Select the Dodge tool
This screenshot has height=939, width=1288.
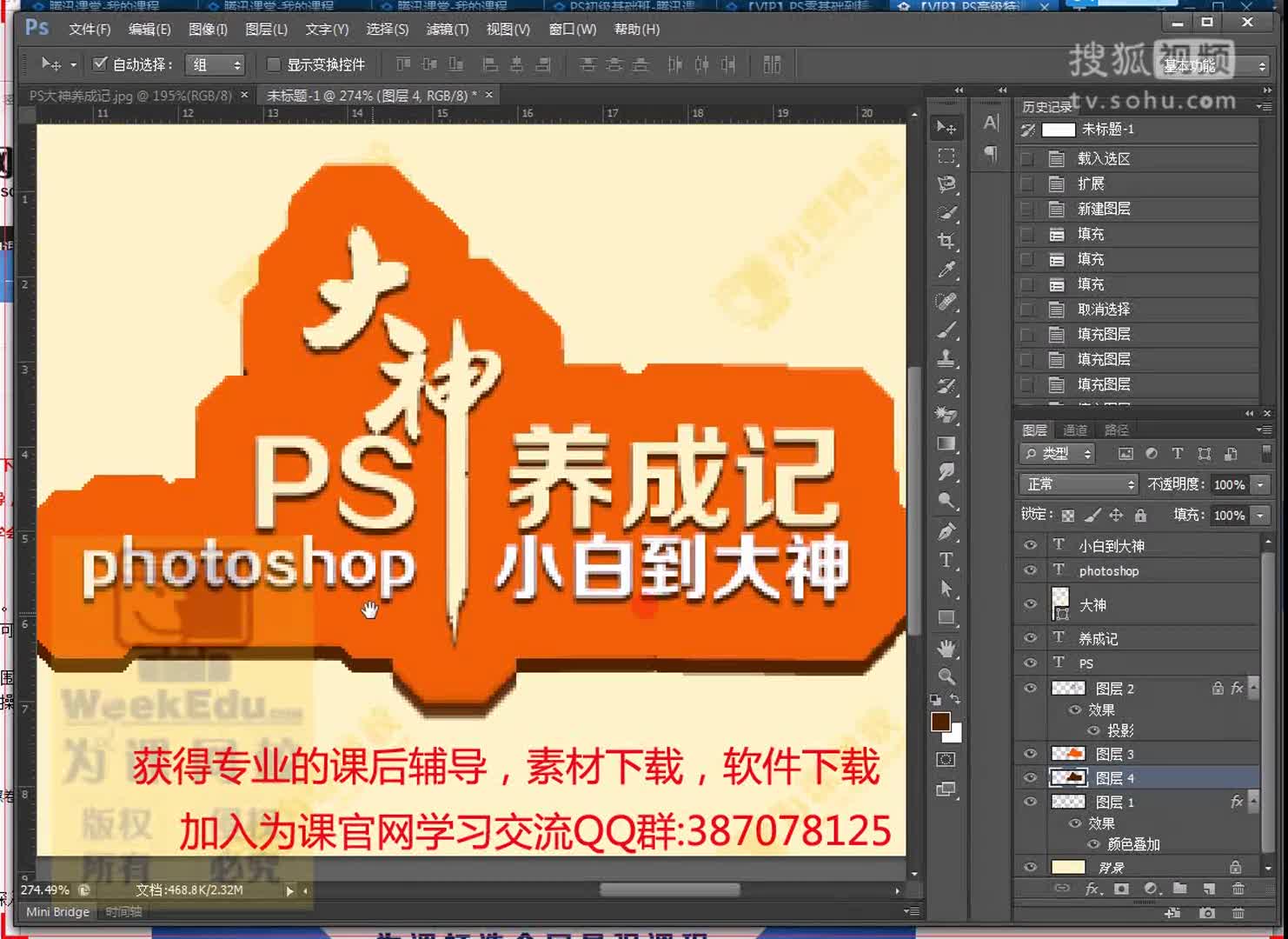click(946, 501)
